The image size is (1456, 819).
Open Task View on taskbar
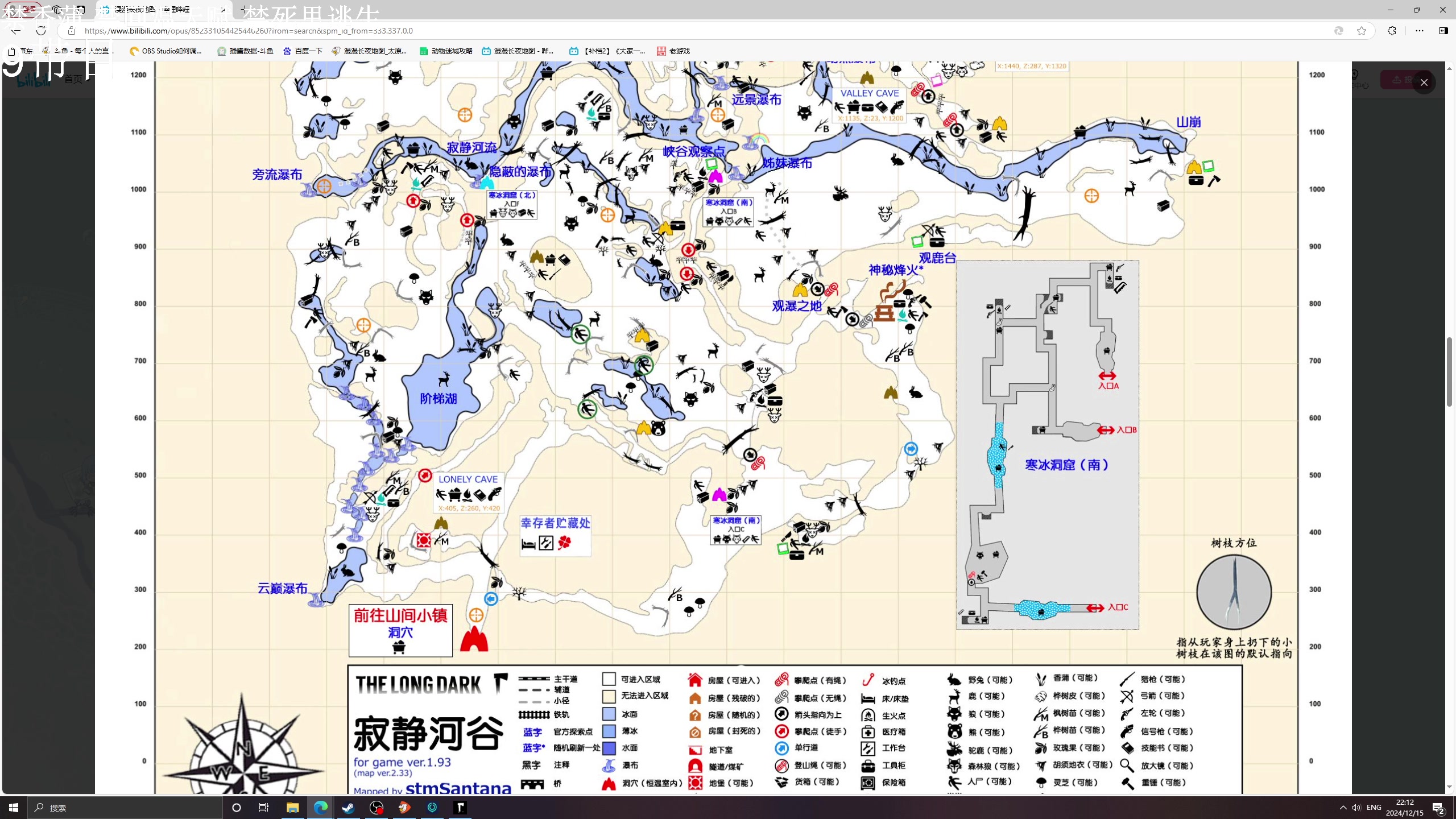pos(264,808)
